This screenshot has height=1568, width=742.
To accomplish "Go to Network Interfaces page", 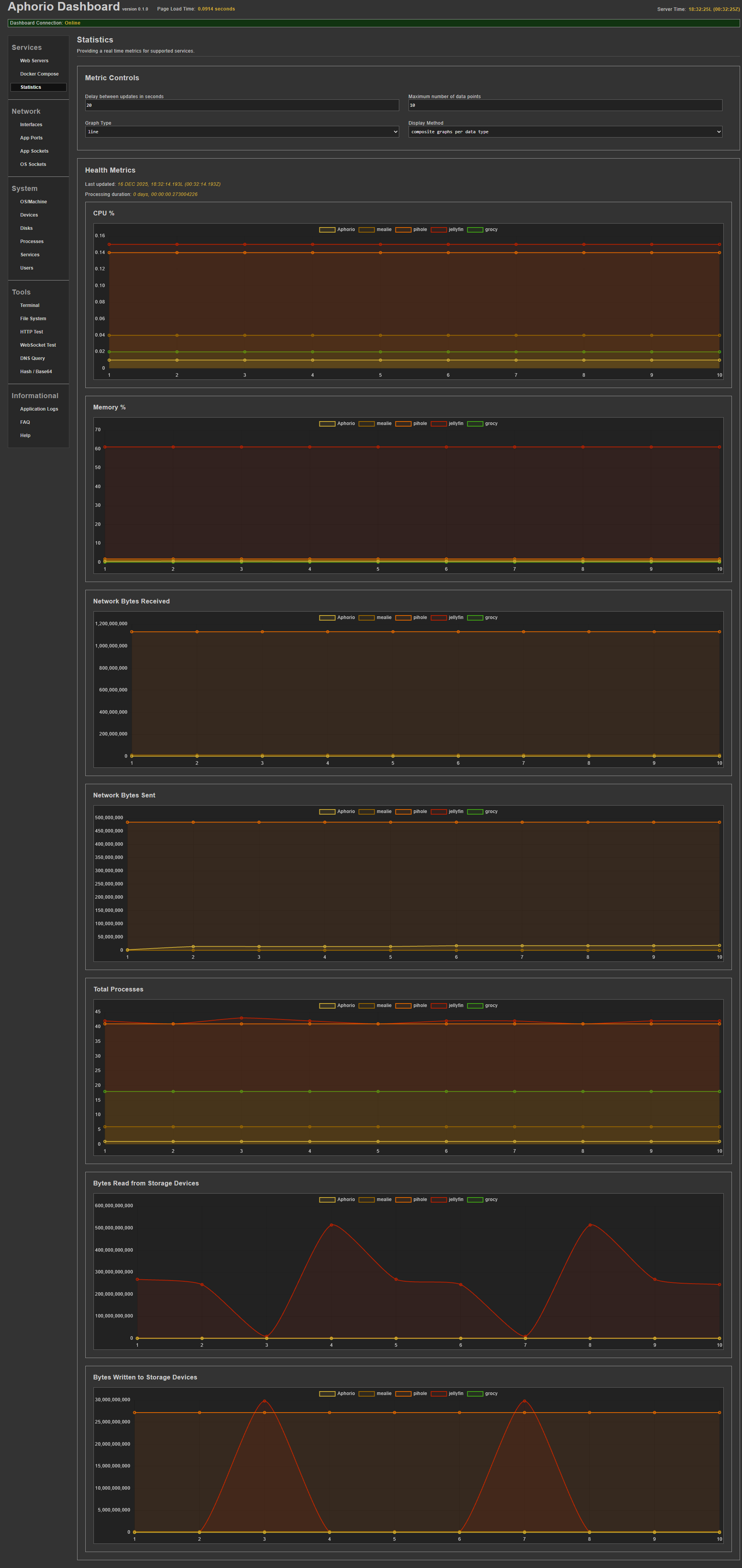I will tap(31, 125).
